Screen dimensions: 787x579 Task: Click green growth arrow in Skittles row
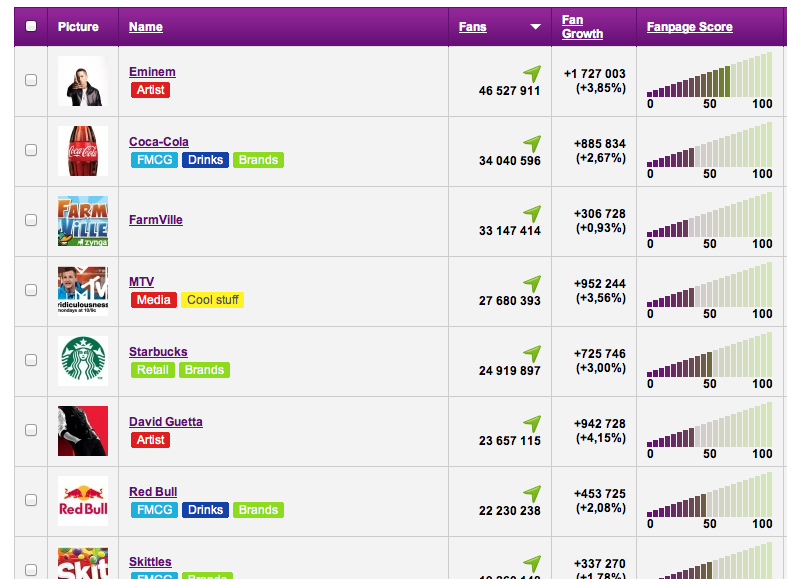point(532,564)
